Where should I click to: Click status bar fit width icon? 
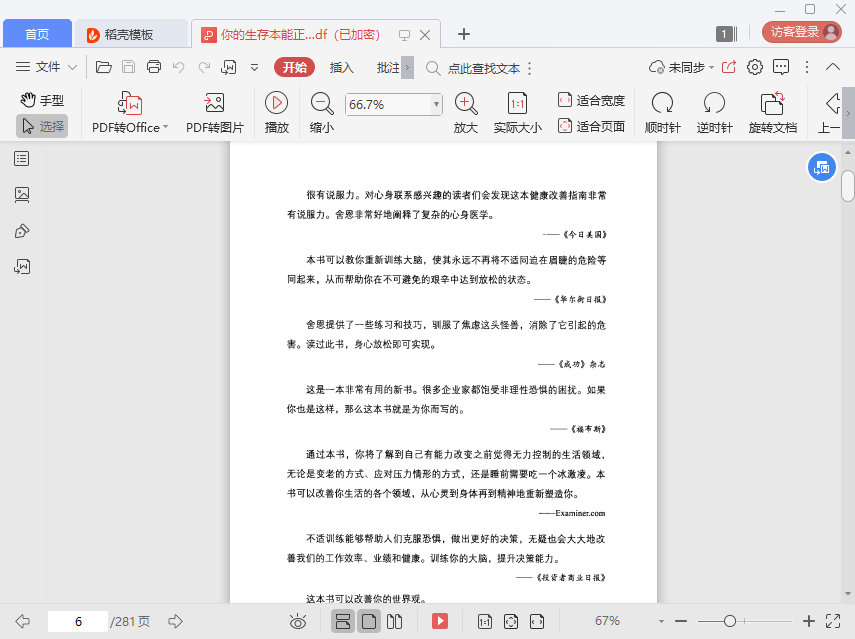pos(537,621)
